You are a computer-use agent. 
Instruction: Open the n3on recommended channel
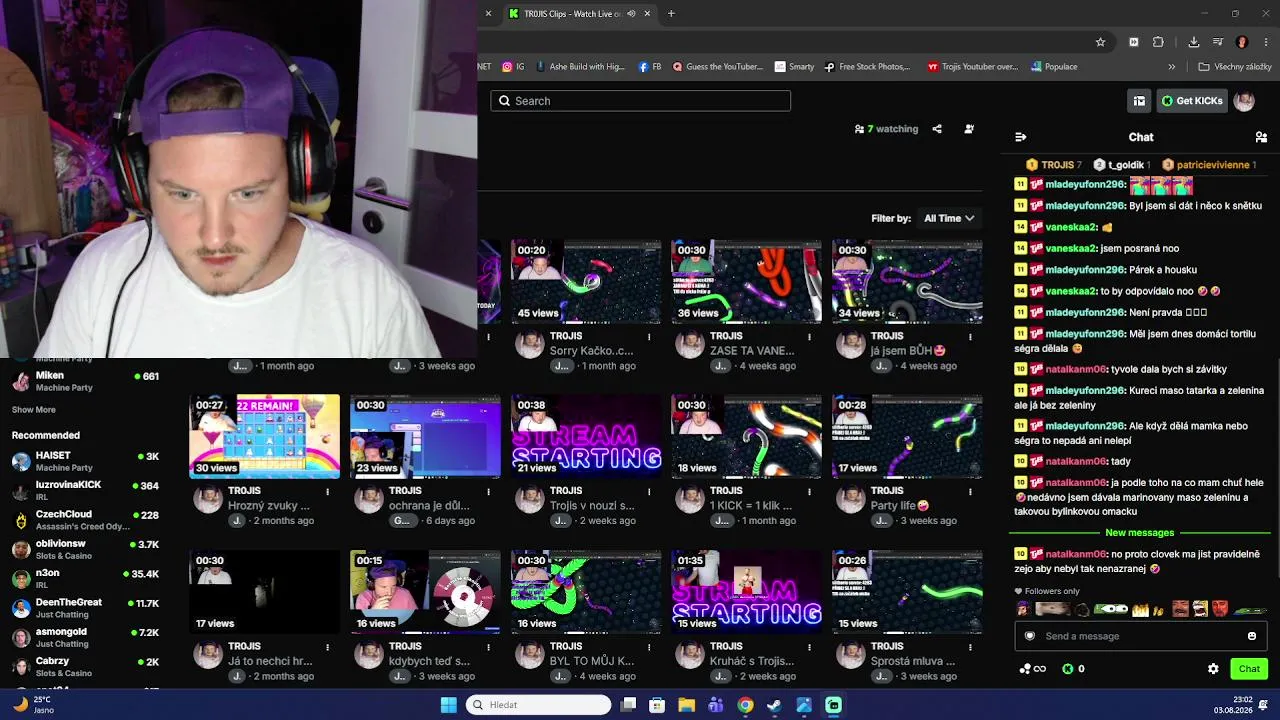[x=85, y=579]
